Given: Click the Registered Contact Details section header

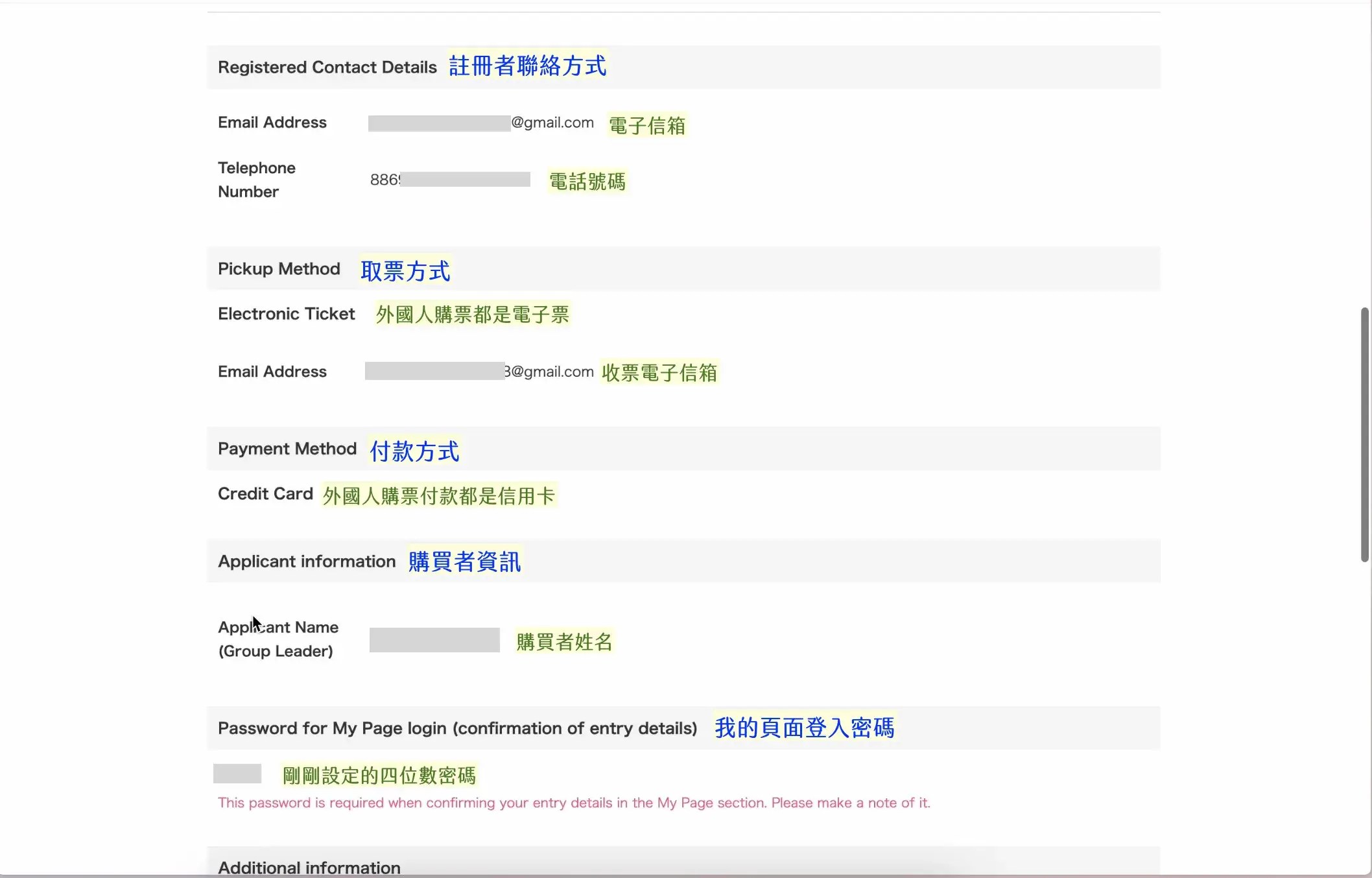Looking at the screenshot, I should pyautogui.click(x=327, y=67).
